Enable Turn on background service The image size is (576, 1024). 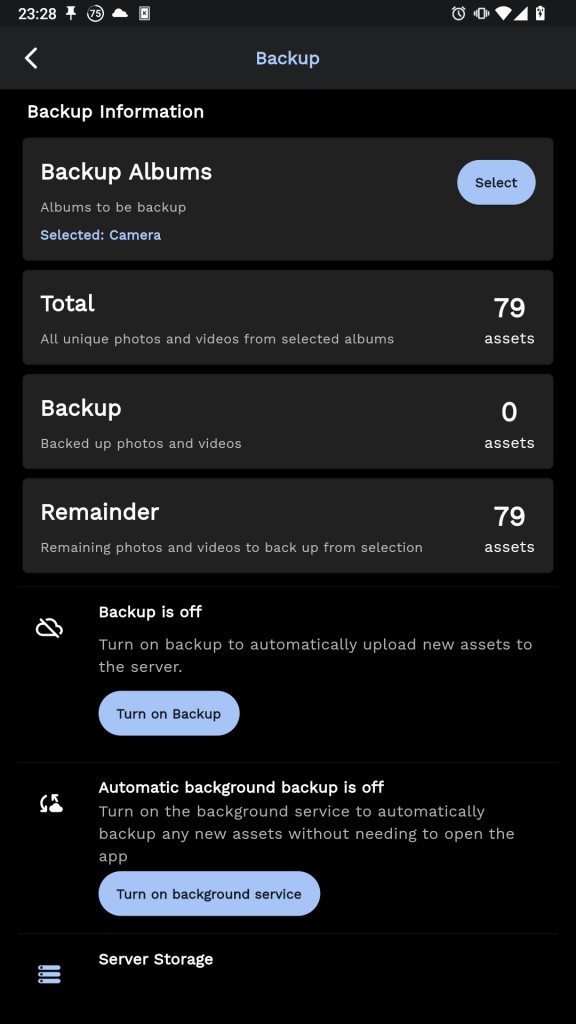(209, 893)
